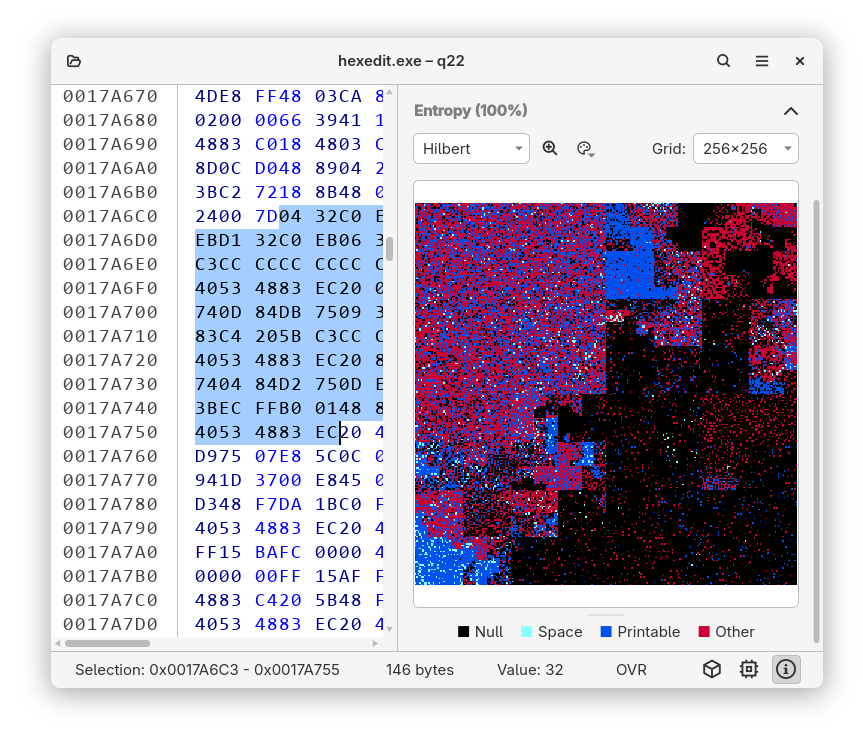
Task: Click hex bytes D975 in row 0017A760
Action: pos(218,456)
